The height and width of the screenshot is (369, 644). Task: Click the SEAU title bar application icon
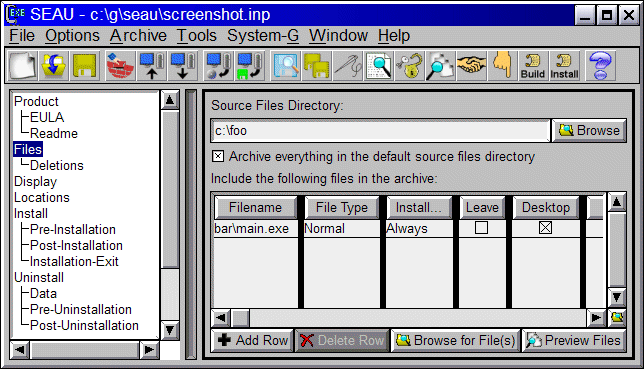tap(16, 14)
